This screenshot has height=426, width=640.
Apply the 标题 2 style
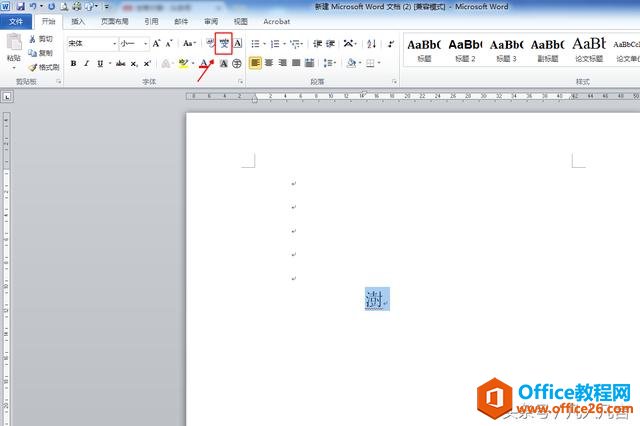pyautogui.click(x=465, y=50)
